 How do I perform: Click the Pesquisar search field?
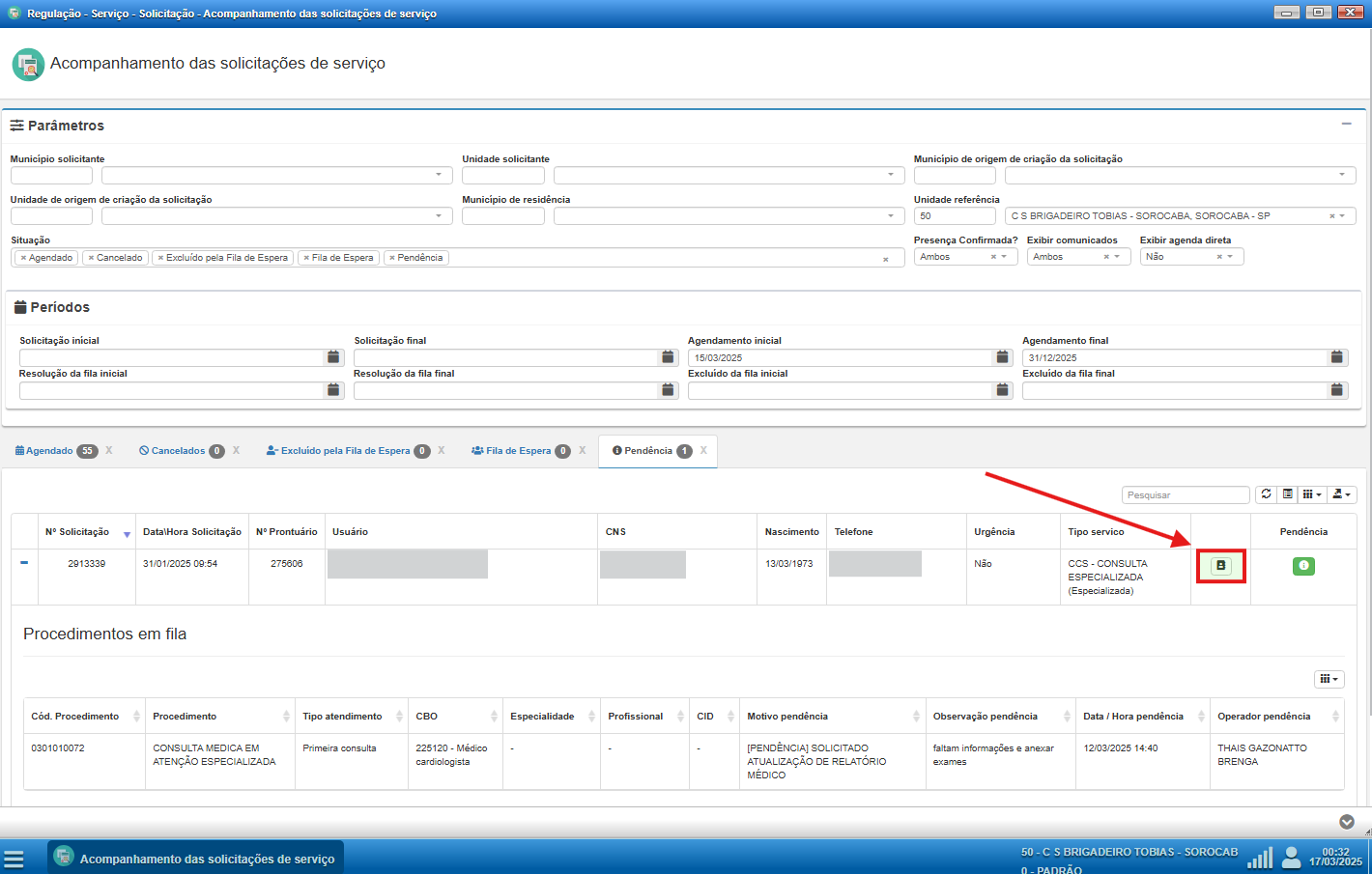1185,494
